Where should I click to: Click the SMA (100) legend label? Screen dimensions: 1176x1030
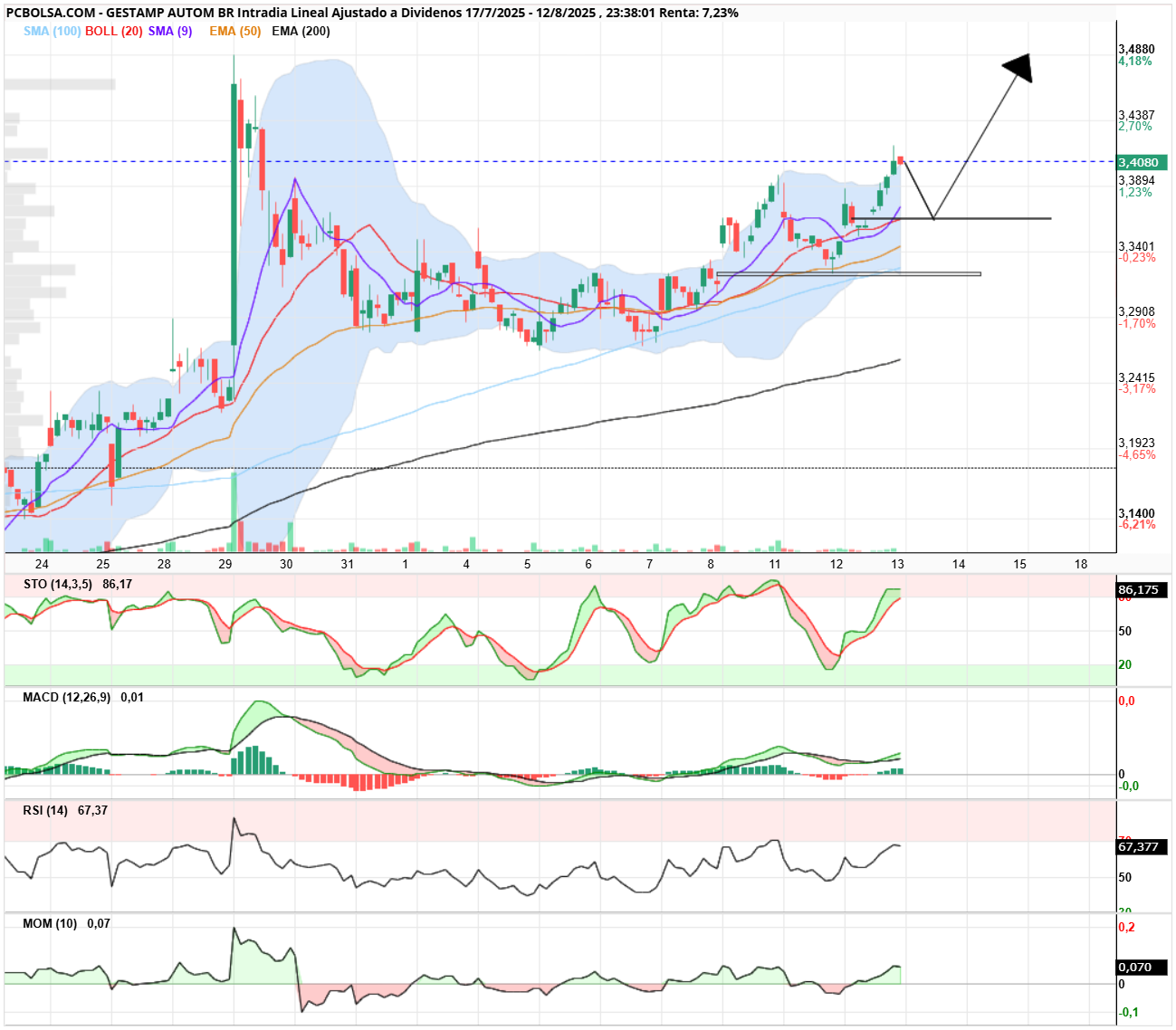click(52, 31)
